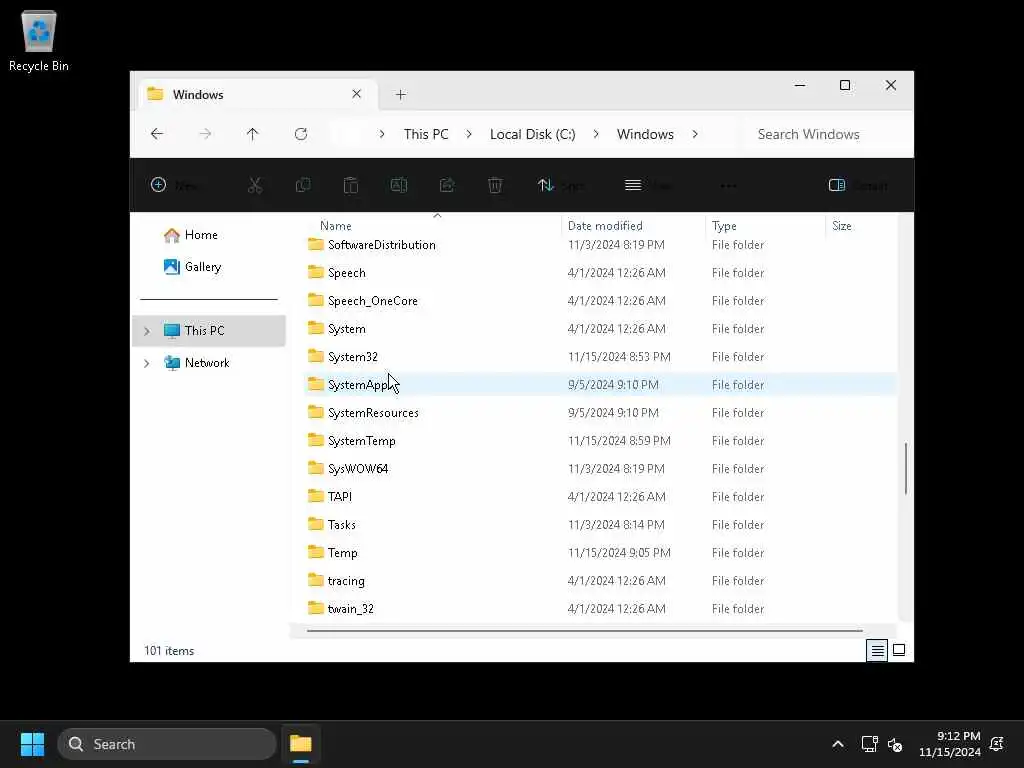Click the Forward navigation arrow
This screenshot has width=1024, height=768.
[x=205, y=134]
